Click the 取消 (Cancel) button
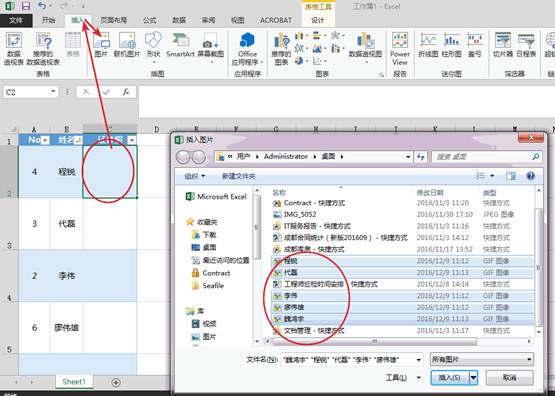555x396 pixels. click(509, 378)
